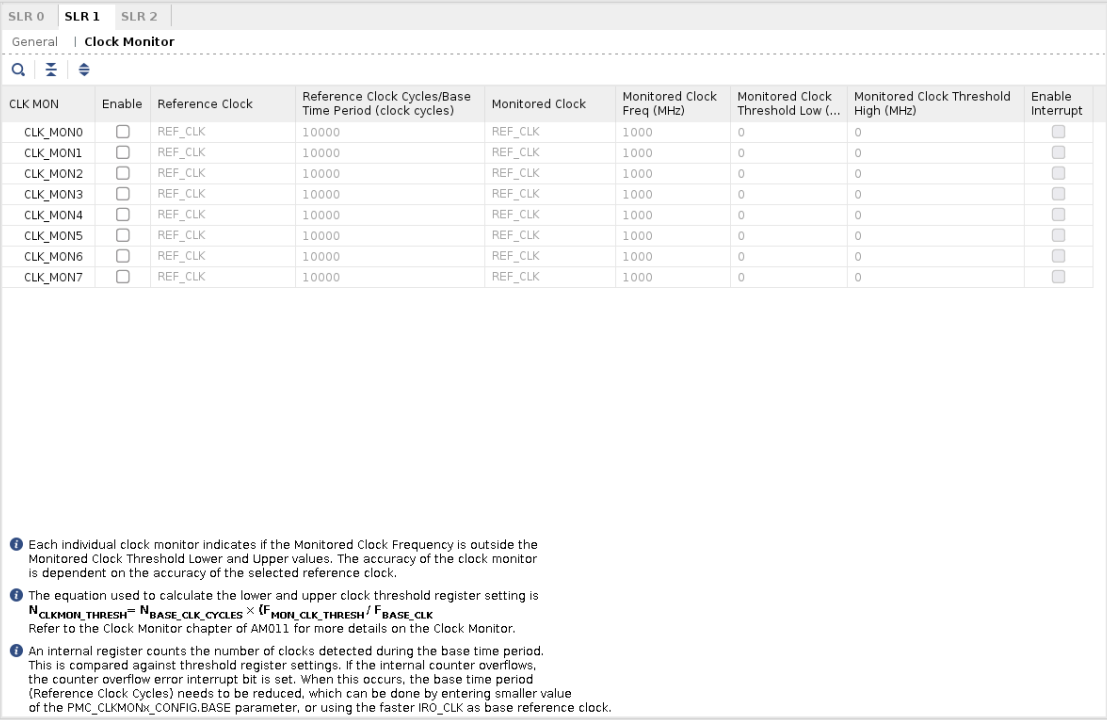
Task: Open Reference Clock dropdown for CLK_MON6
Action: [222, 256]
